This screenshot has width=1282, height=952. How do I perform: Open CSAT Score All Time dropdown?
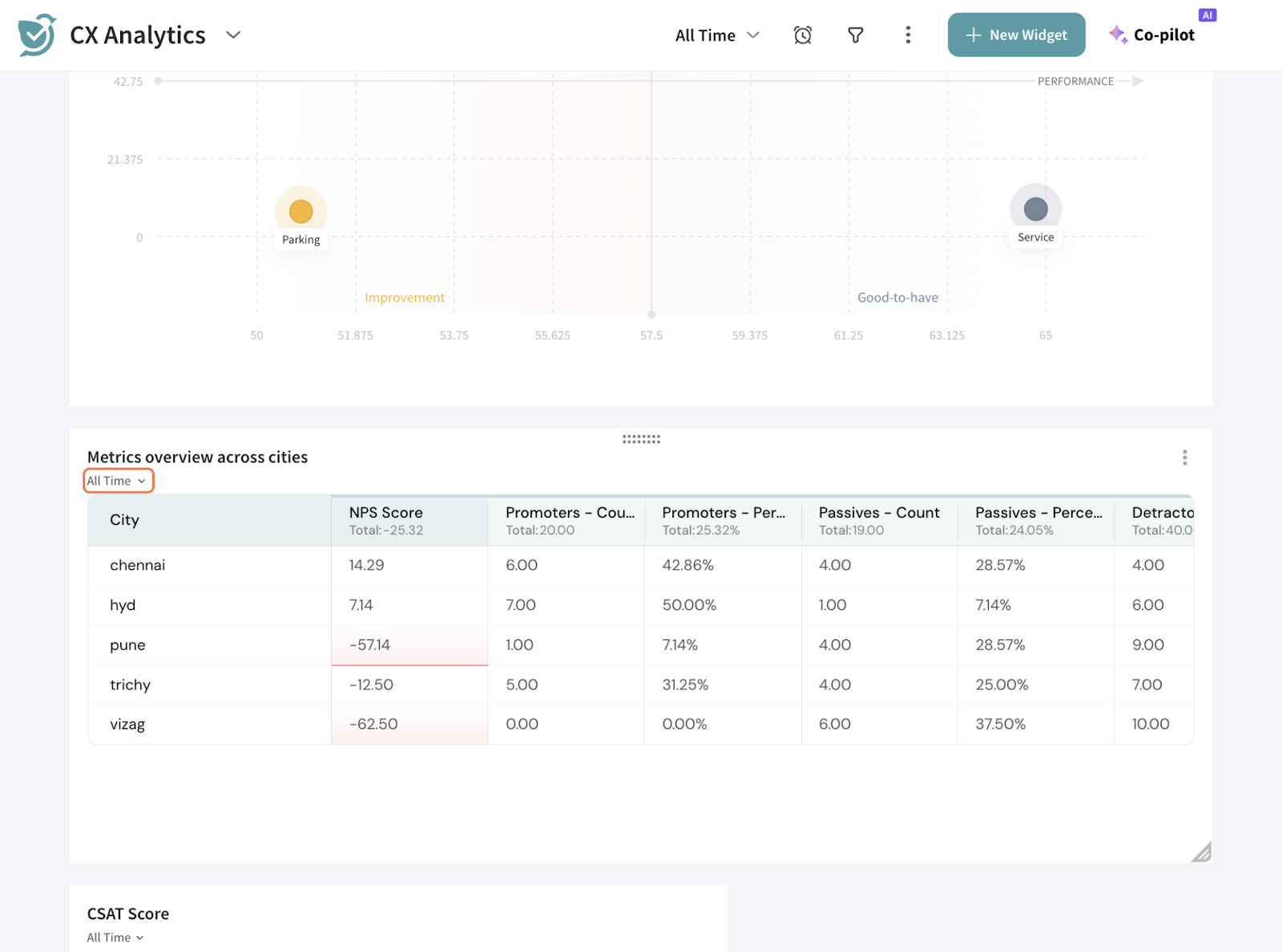pyautogui.click(x=115, y=938)
